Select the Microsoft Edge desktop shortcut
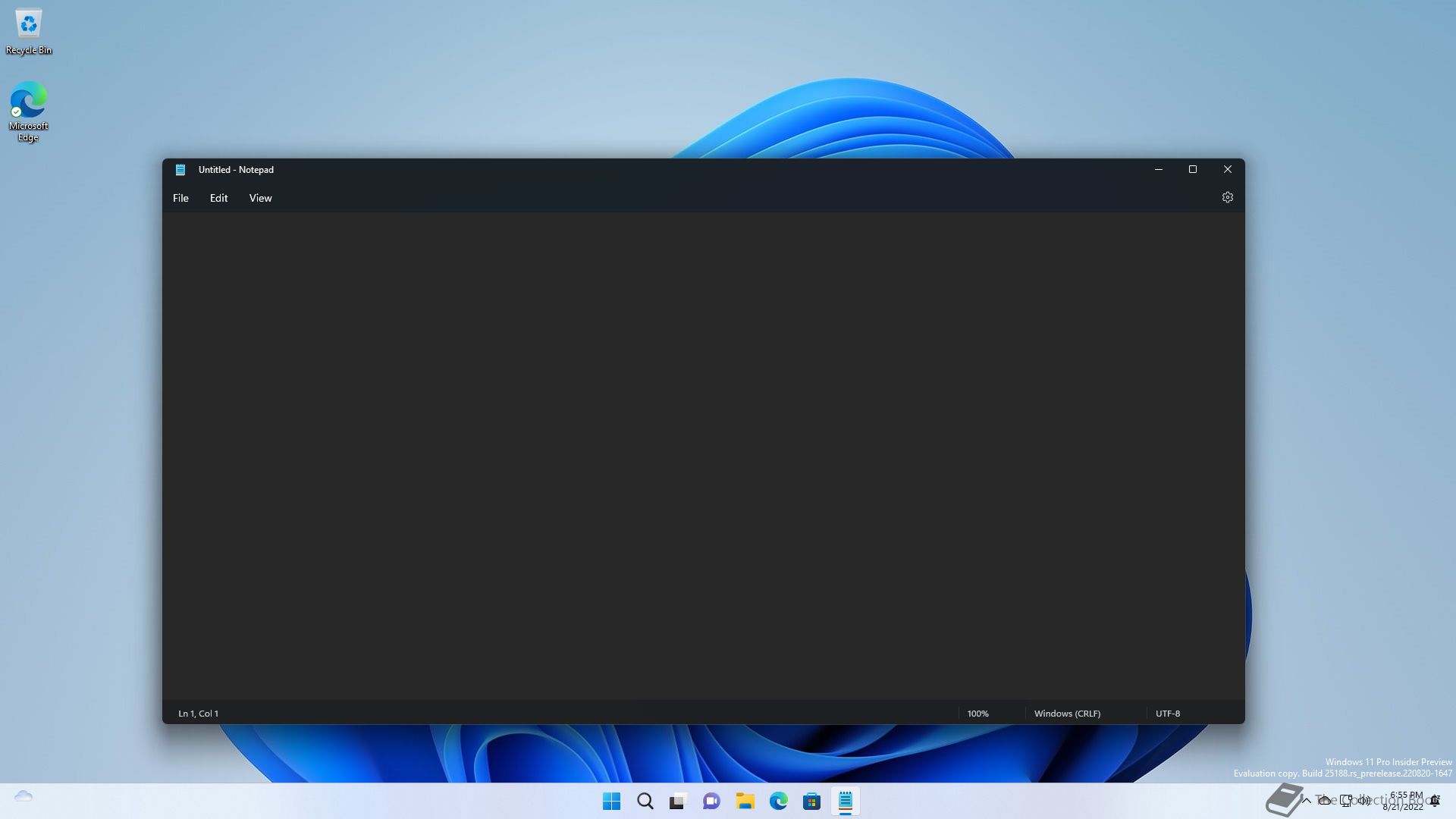The height and width of the screenshot is (819, 1456). 29,111
